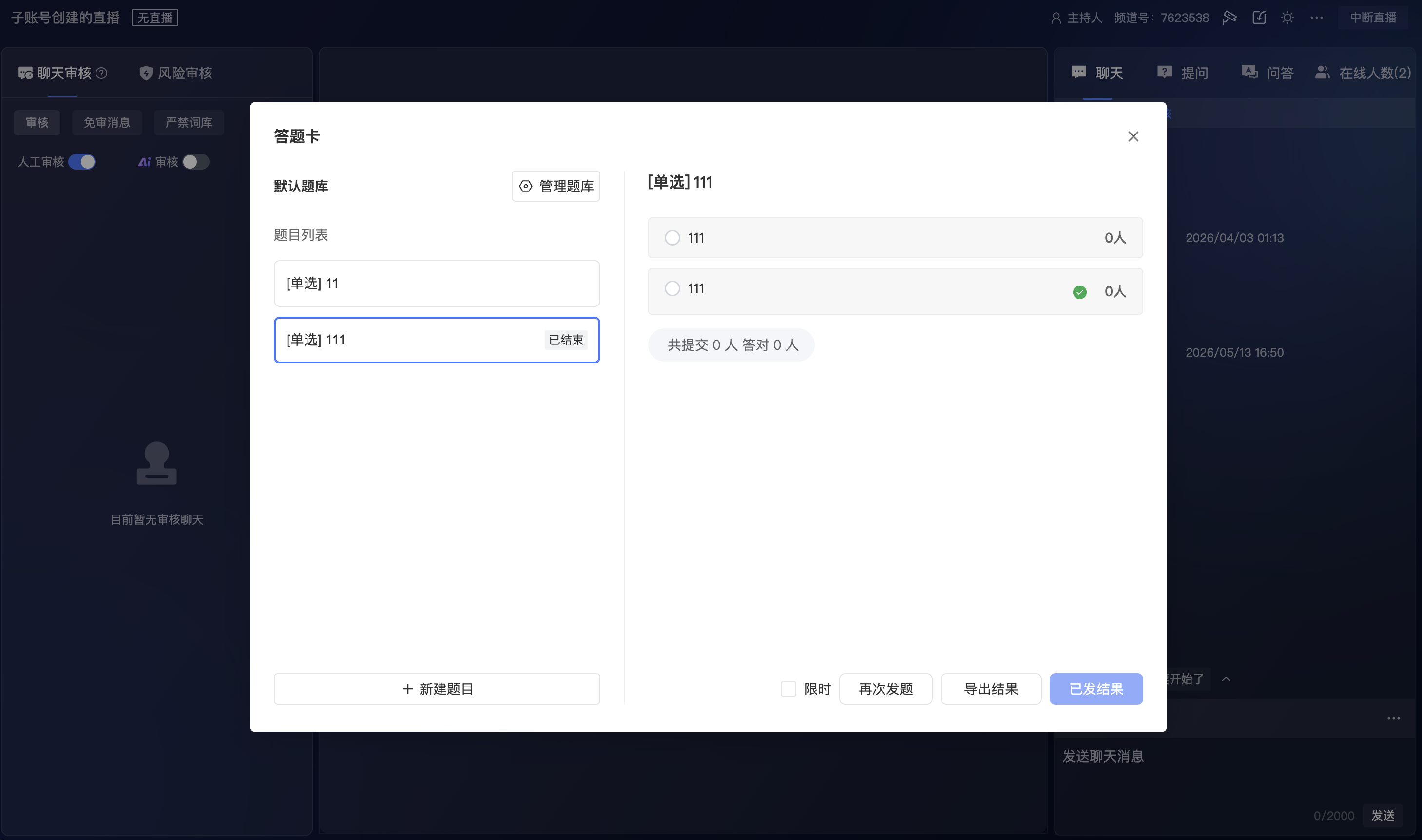This screenshot has width=1422, height=840.
Task: Open the 问答 tab
Action: point(1268,73)
